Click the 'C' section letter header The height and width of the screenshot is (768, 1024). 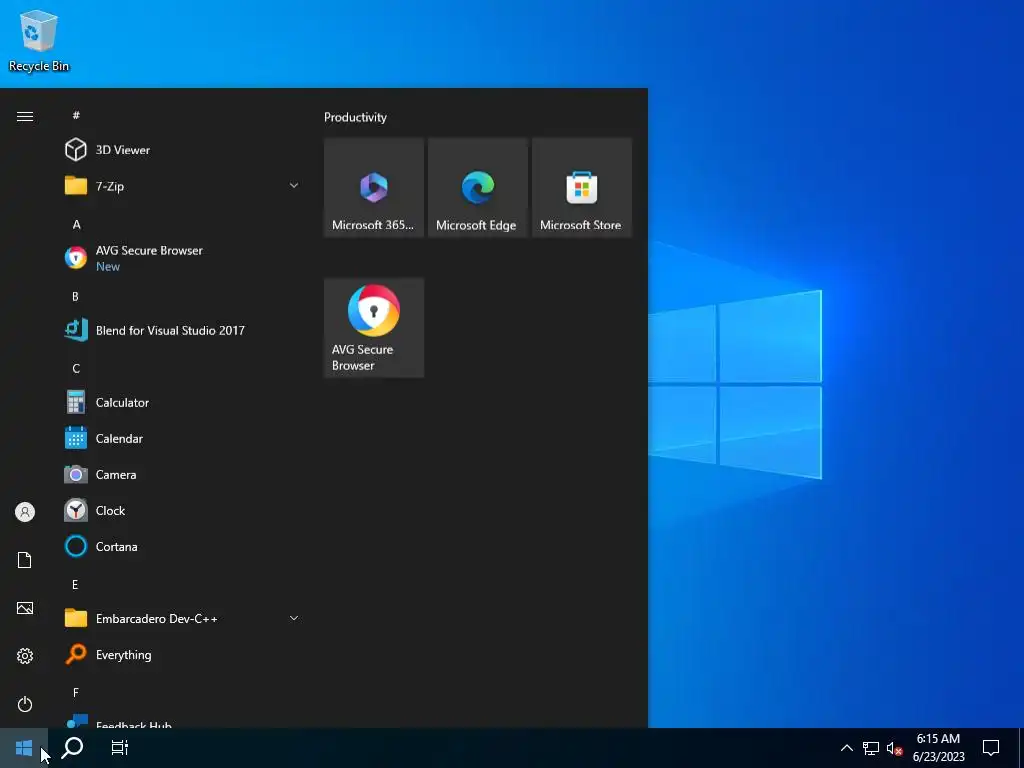(x=76, y=369)
